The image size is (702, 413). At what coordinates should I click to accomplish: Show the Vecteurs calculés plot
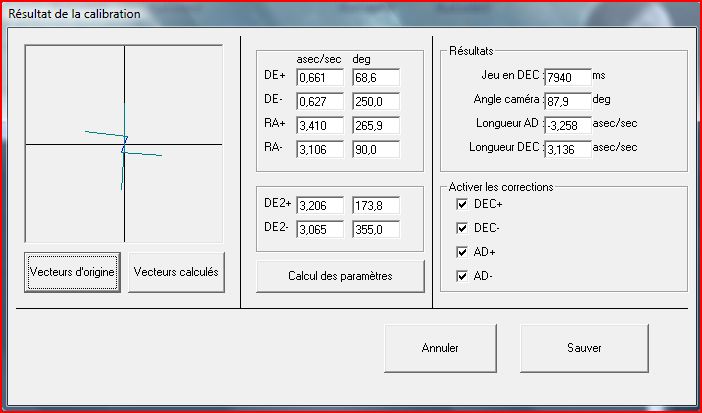pos(176,272)
